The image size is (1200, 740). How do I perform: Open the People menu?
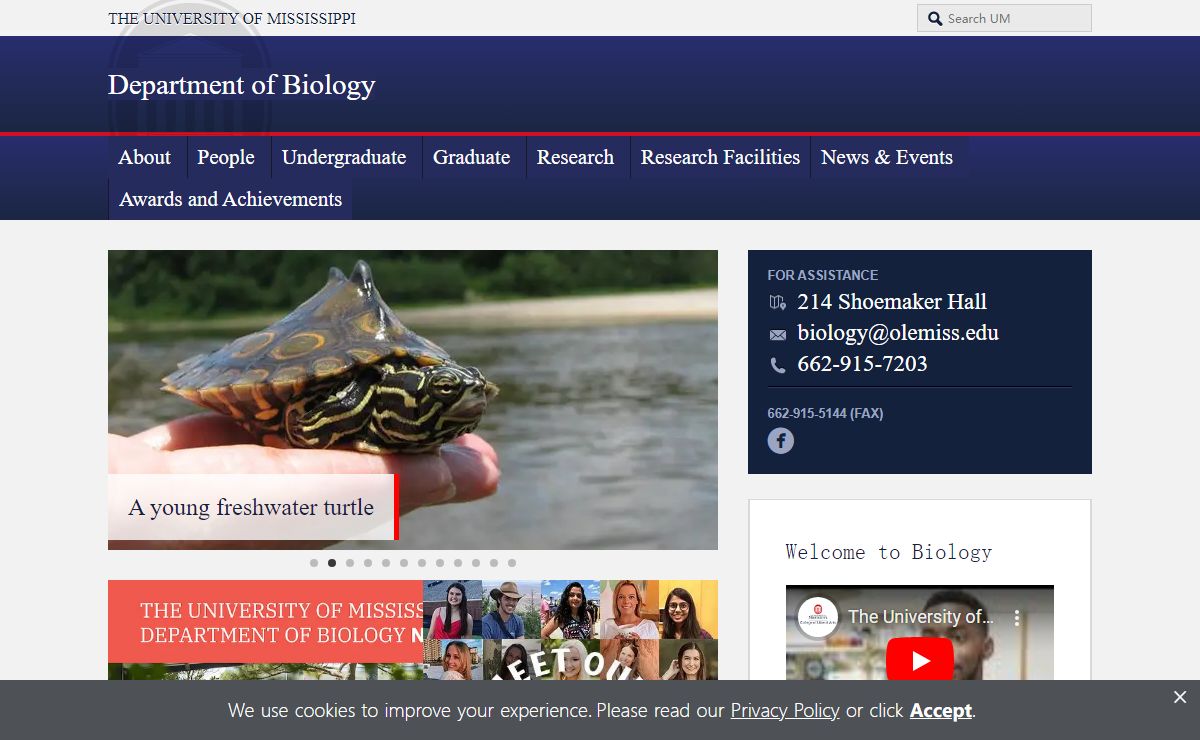(226, 157)
